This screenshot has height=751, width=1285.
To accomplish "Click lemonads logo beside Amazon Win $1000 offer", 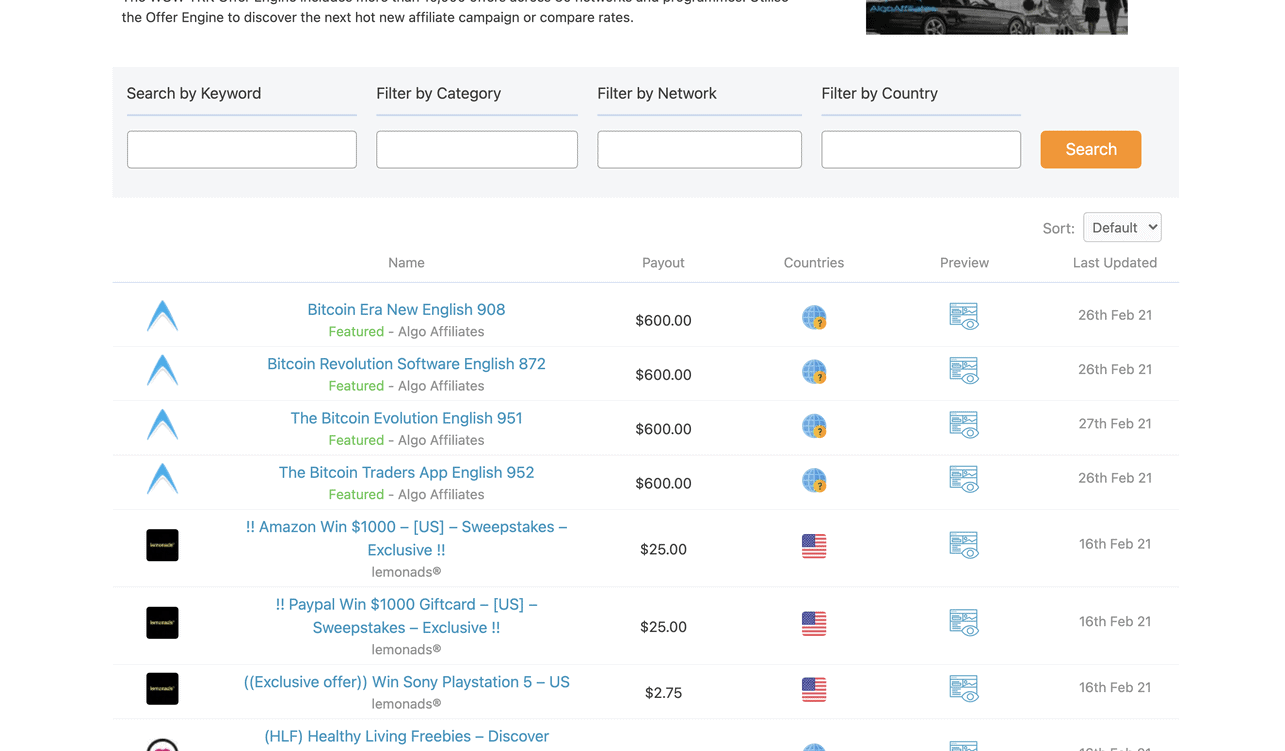I will click(x=162, y=545).
